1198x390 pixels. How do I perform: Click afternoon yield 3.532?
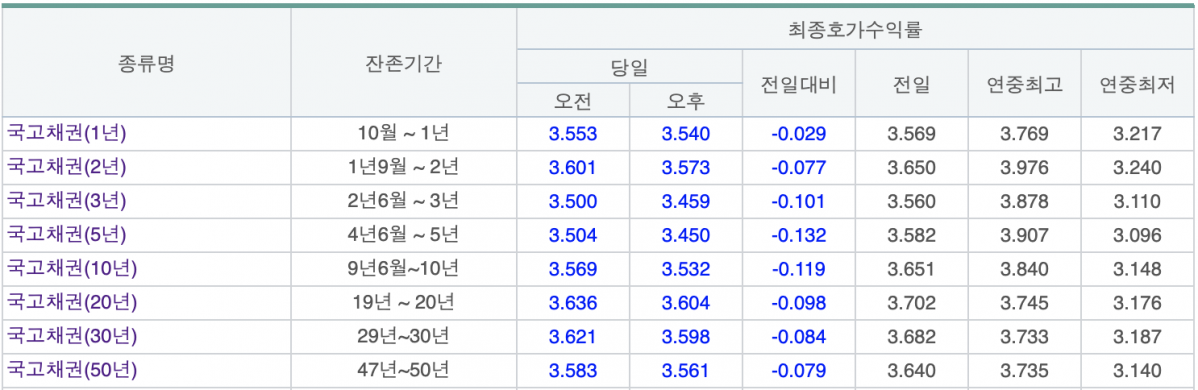(x=685, y=270)
